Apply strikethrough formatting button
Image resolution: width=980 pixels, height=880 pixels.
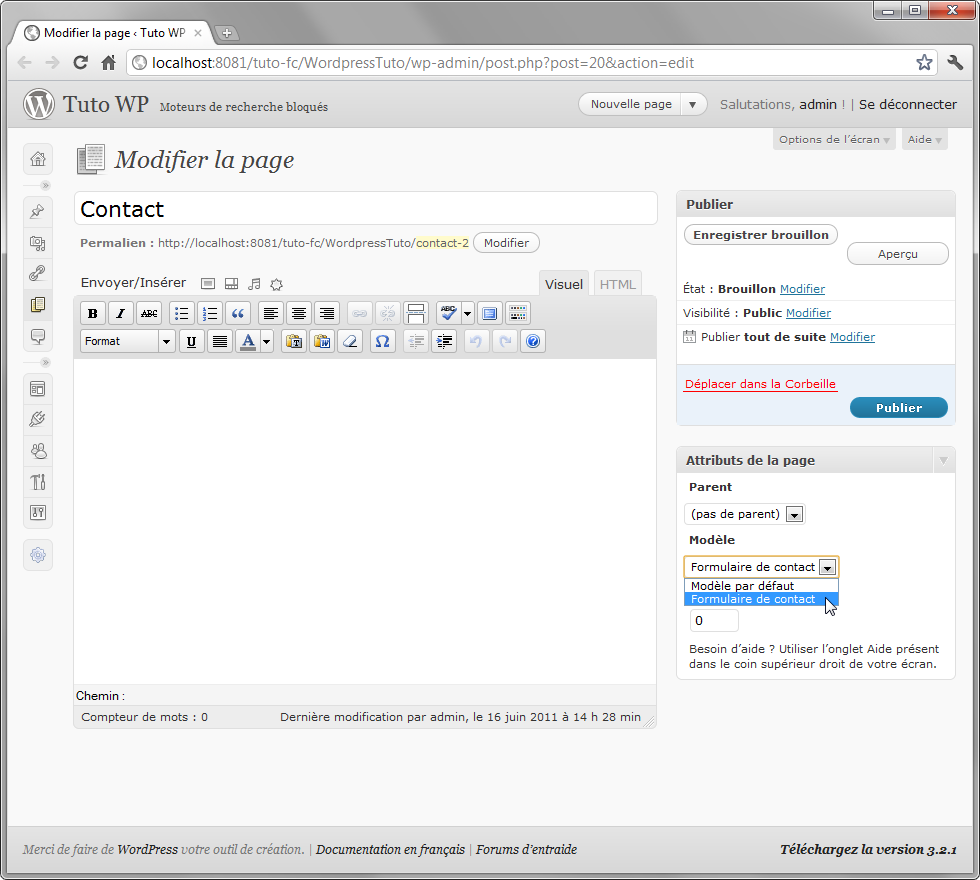pyautogui.click(x=149, y=313)
